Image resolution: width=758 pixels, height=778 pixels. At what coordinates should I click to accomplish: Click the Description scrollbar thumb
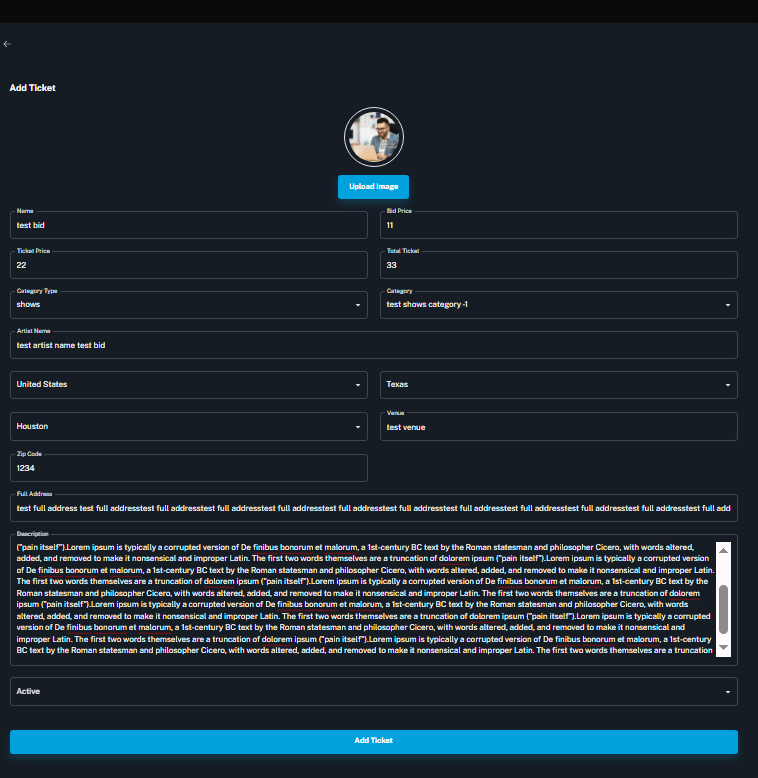click(x=723, y=609)
